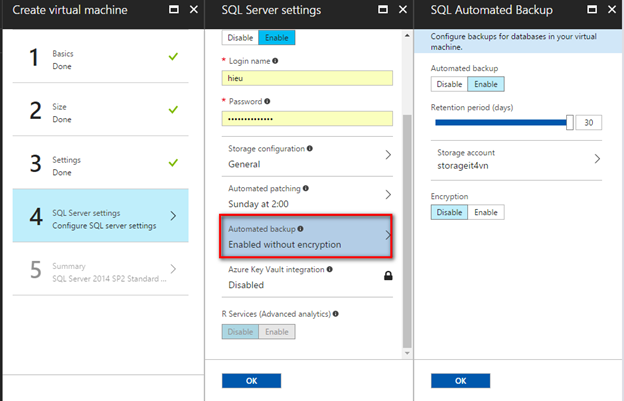Click the Login name field containing hieu
Screen dimensions: 624x401
[x=307, y=78]
